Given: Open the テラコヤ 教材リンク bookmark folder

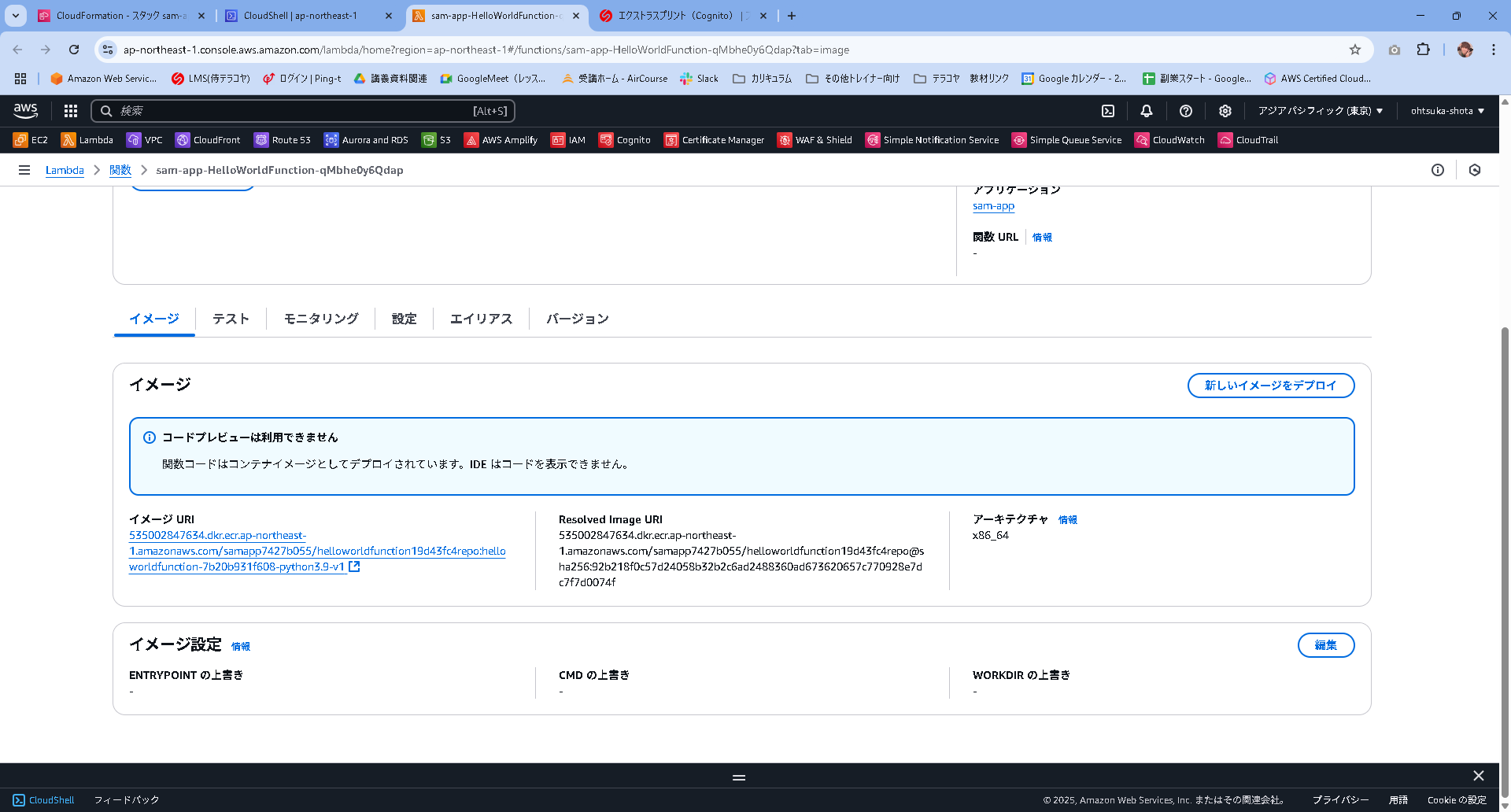Looking at the screenshot, I should click(962, 79).
